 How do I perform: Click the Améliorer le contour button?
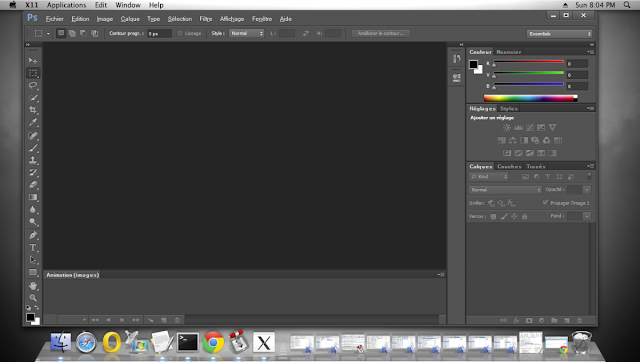tap(381, 33)
